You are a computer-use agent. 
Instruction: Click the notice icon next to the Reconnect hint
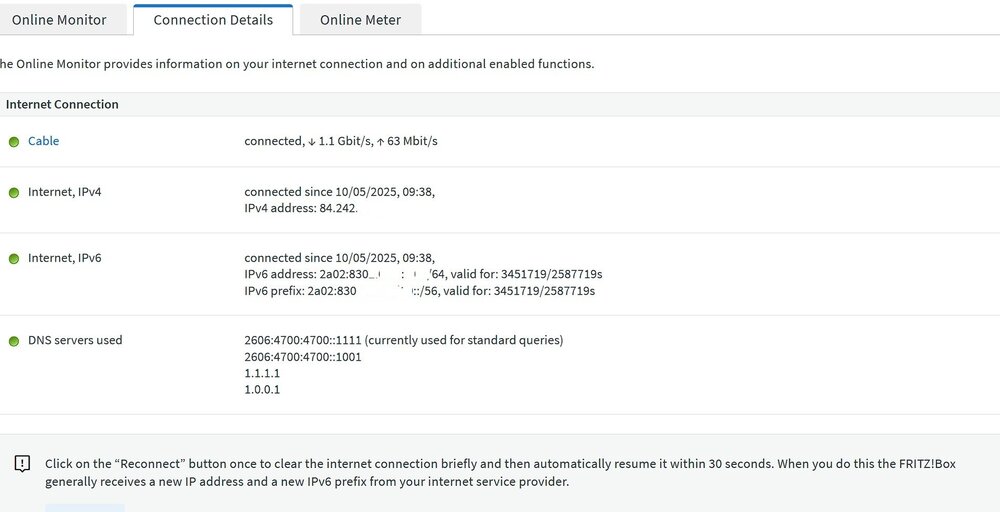pyautogui.click(x=22, y=464)
